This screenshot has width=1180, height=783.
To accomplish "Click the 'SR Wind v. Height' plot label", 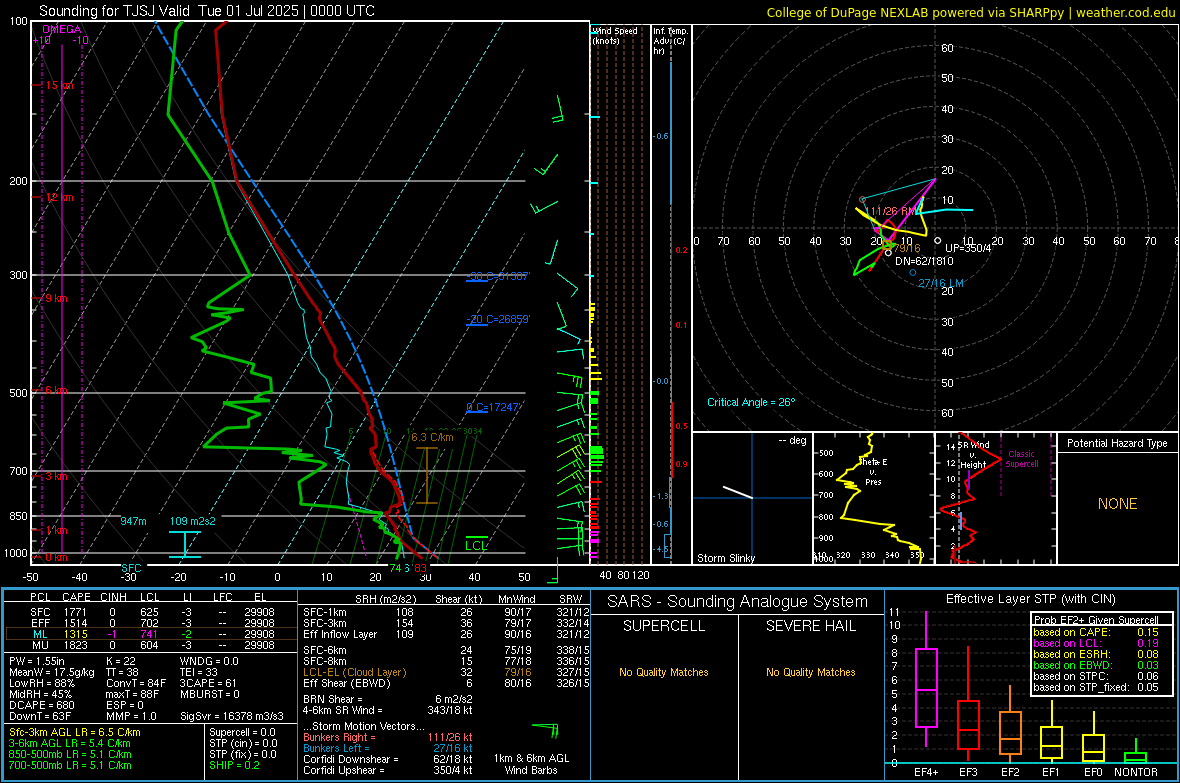I will coord(973,455).
